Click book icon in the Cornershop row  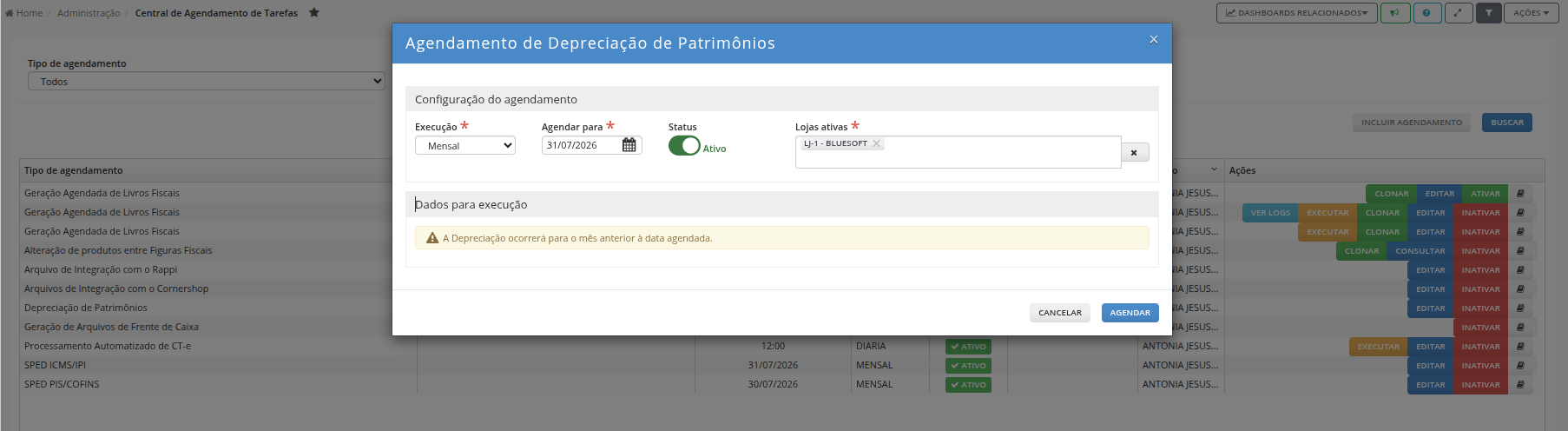[x=1520, y=289]
